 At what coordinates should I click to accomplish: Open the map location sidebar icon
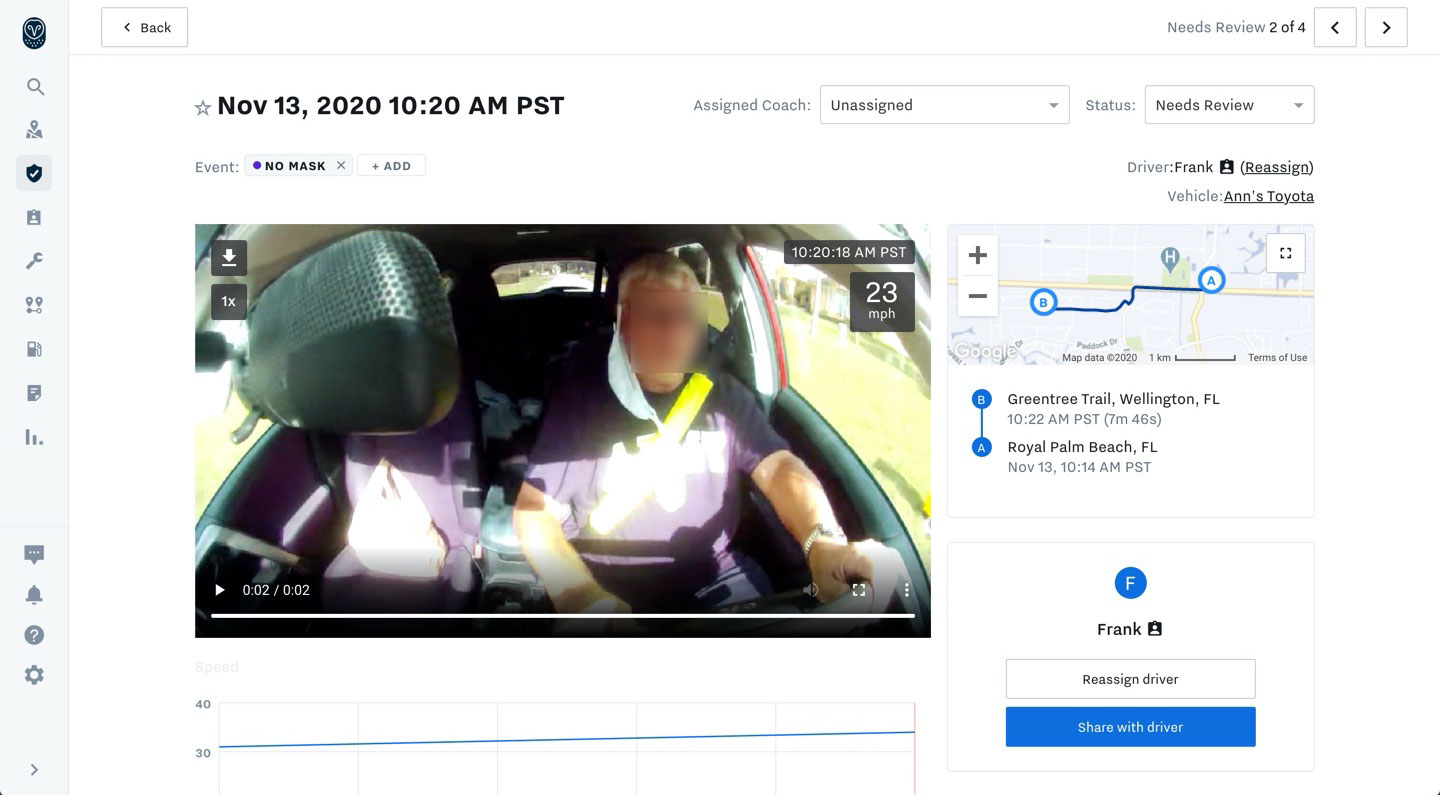(34, 130)
